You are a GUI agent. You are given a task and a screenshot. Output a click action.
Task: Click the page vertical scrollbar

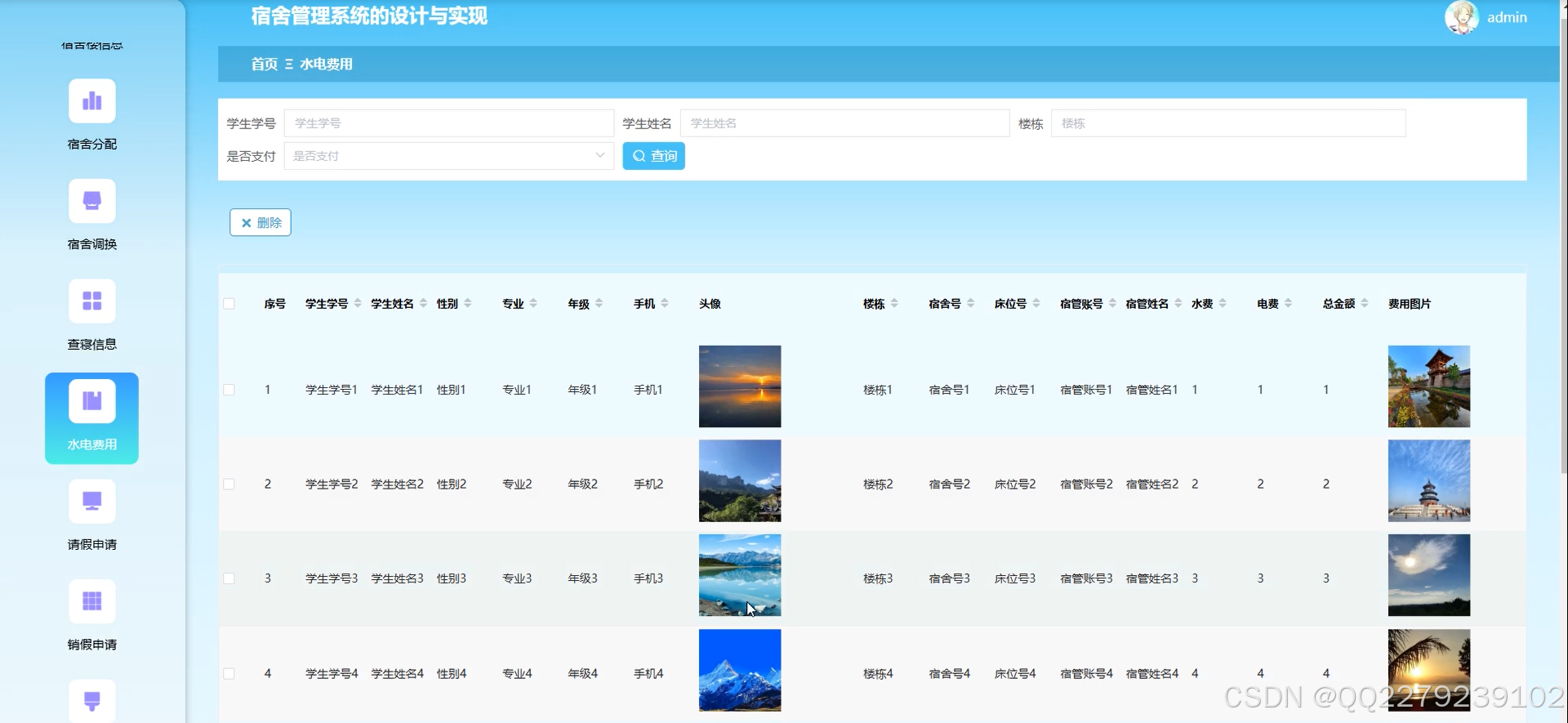click(x=1563, y=245)
